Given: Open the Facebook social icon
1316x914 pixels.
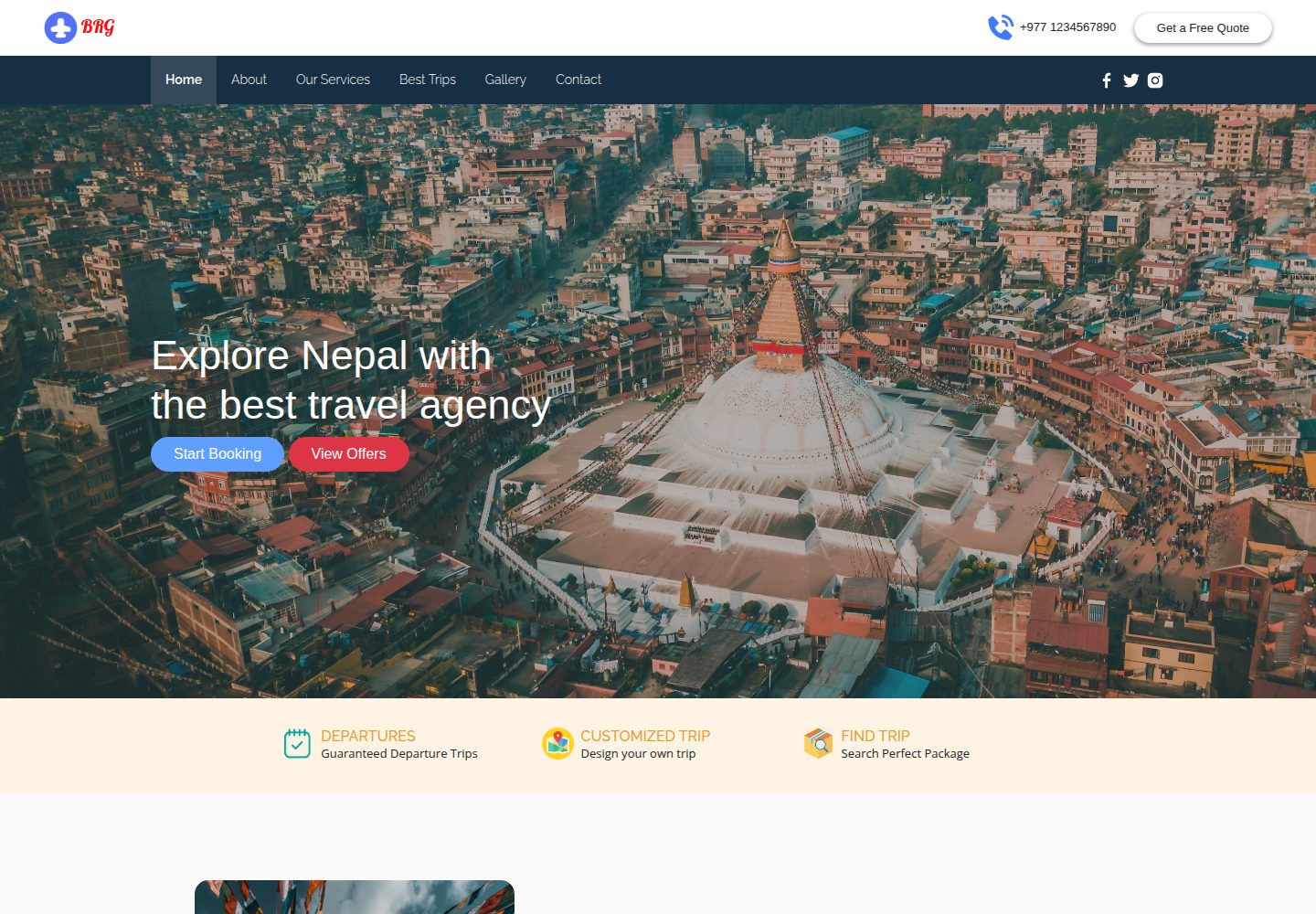Looking at the screenshot, I should pos(1107,80).
